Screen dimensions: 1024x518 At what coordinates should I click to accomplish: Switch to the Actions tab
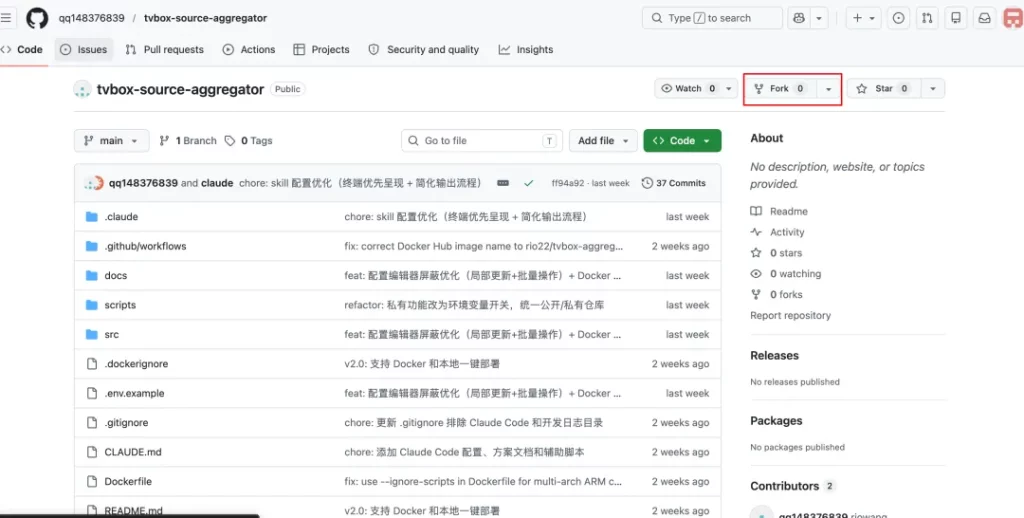[x=249, y=50]
